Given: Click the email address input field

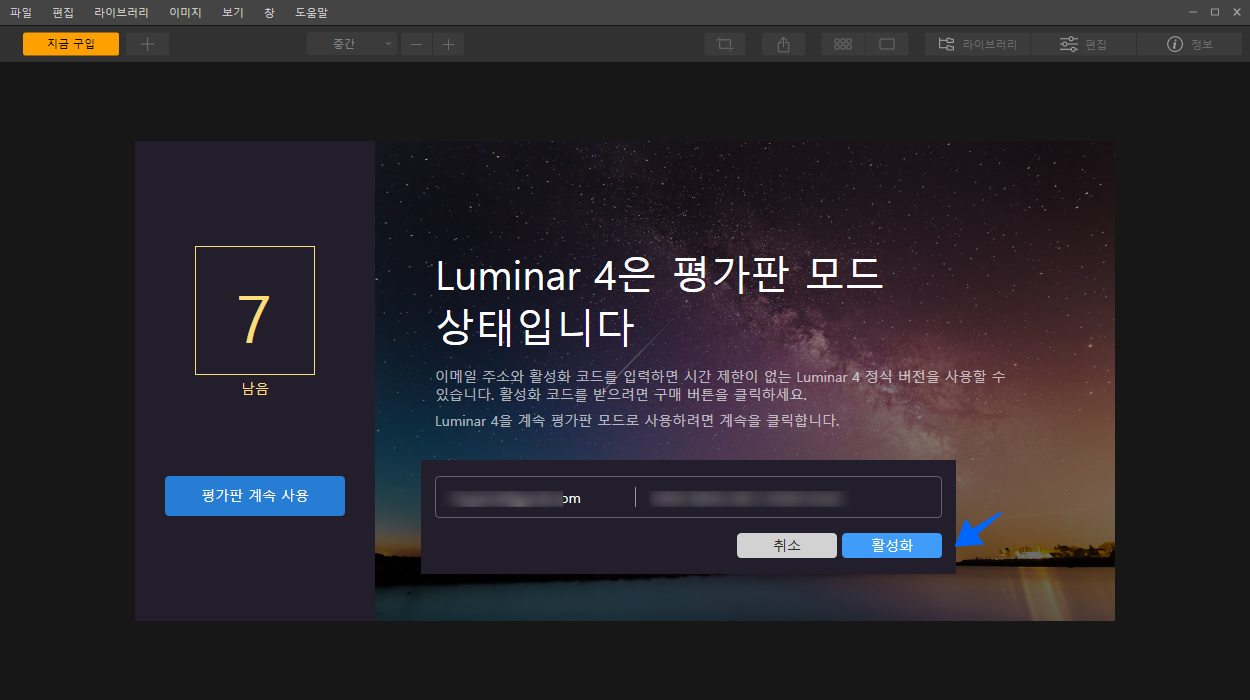Looking at the screenshot, I should click(x=535, y=497).
